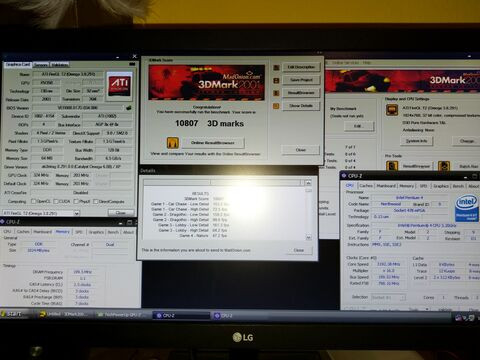Click GPU-Z Name field value

[x=68, y=74]
